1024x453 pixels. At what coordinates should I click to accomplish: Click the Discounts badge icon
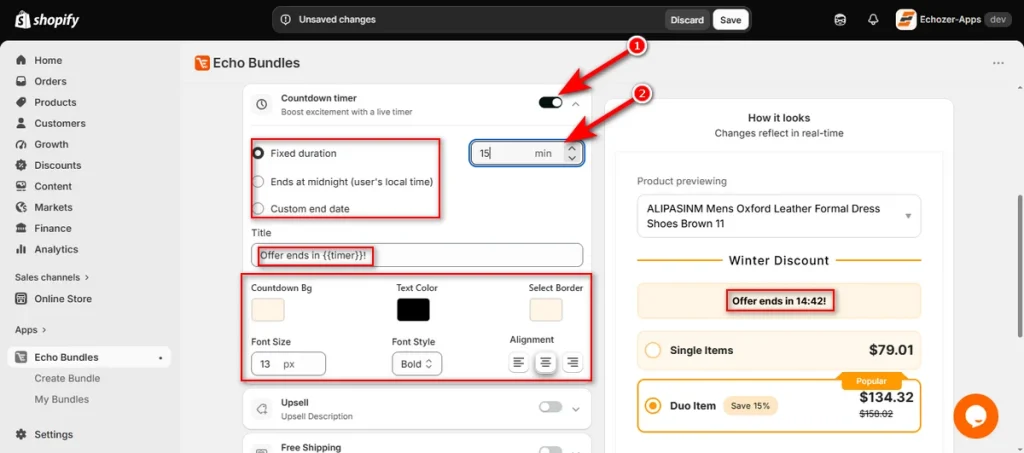[x=21, y=165]
